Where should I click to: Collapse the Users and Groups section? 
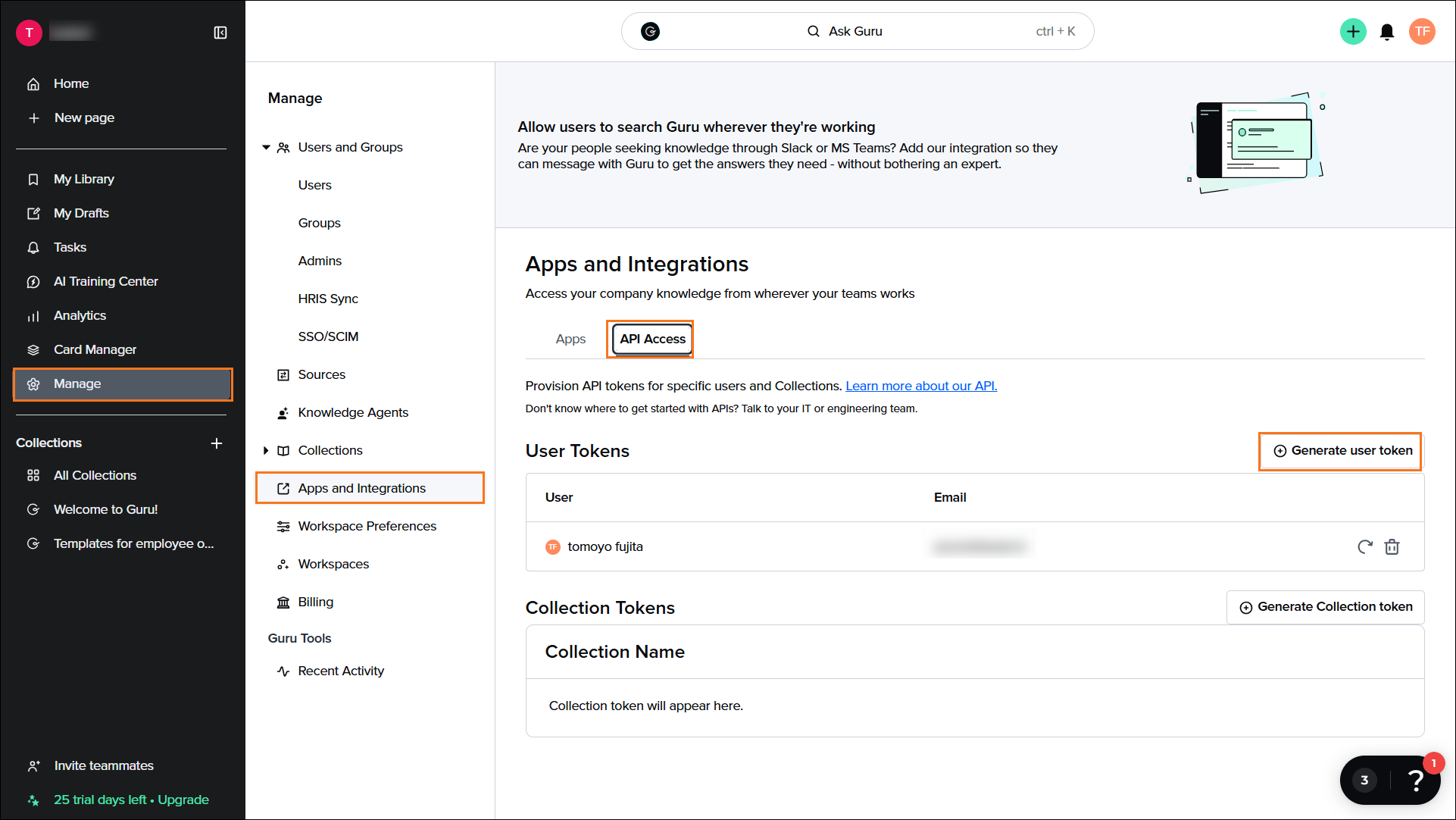point(266,147)
